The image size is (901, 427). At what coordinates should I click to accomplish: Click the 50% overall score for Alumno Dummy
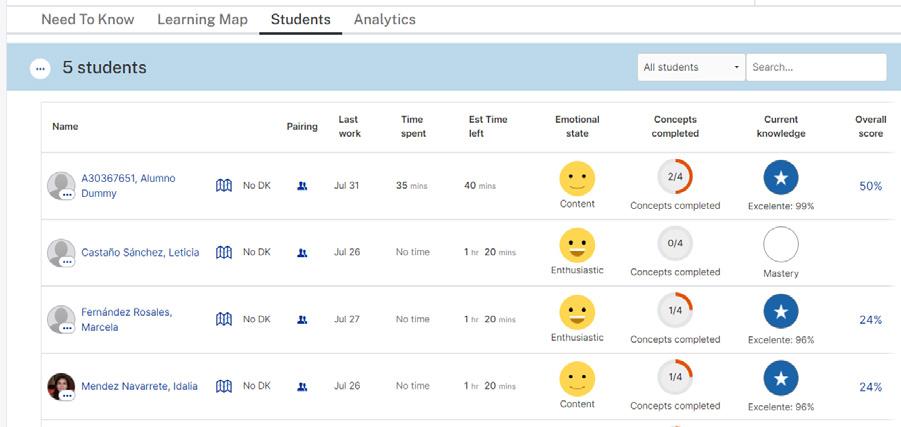870,186
